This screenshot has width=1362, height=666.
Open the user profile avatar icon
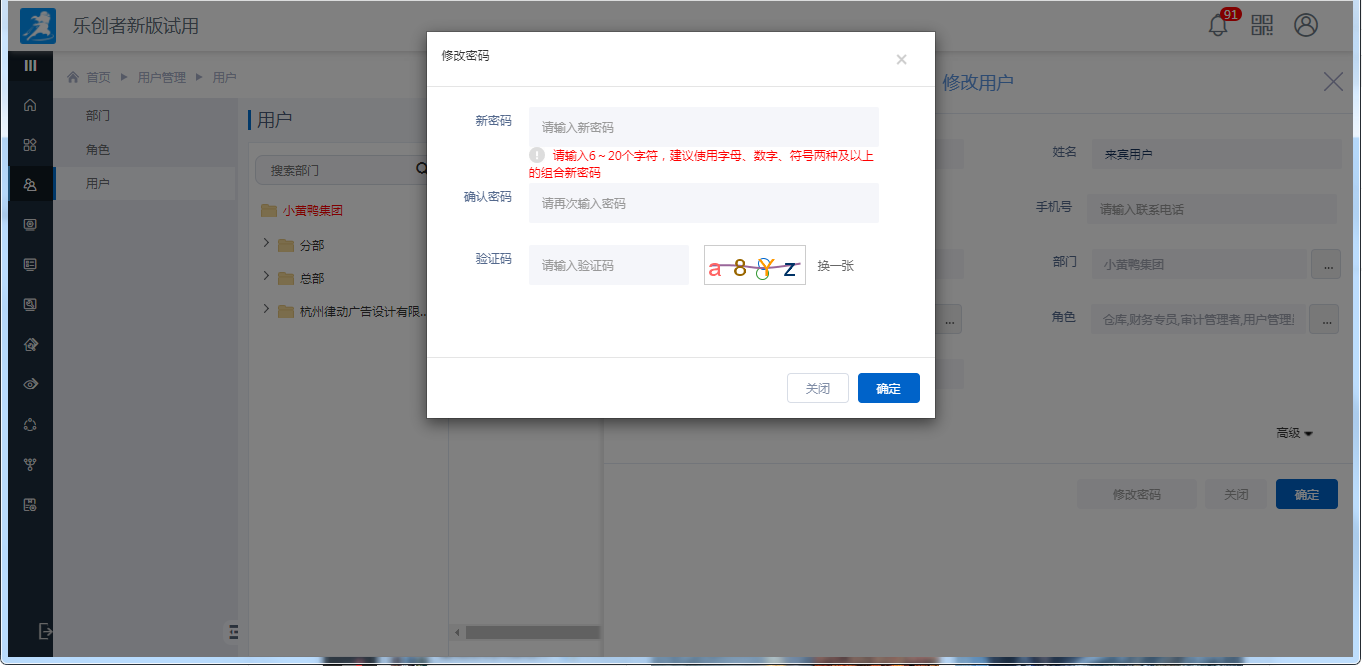click(x=1306, y=25)
